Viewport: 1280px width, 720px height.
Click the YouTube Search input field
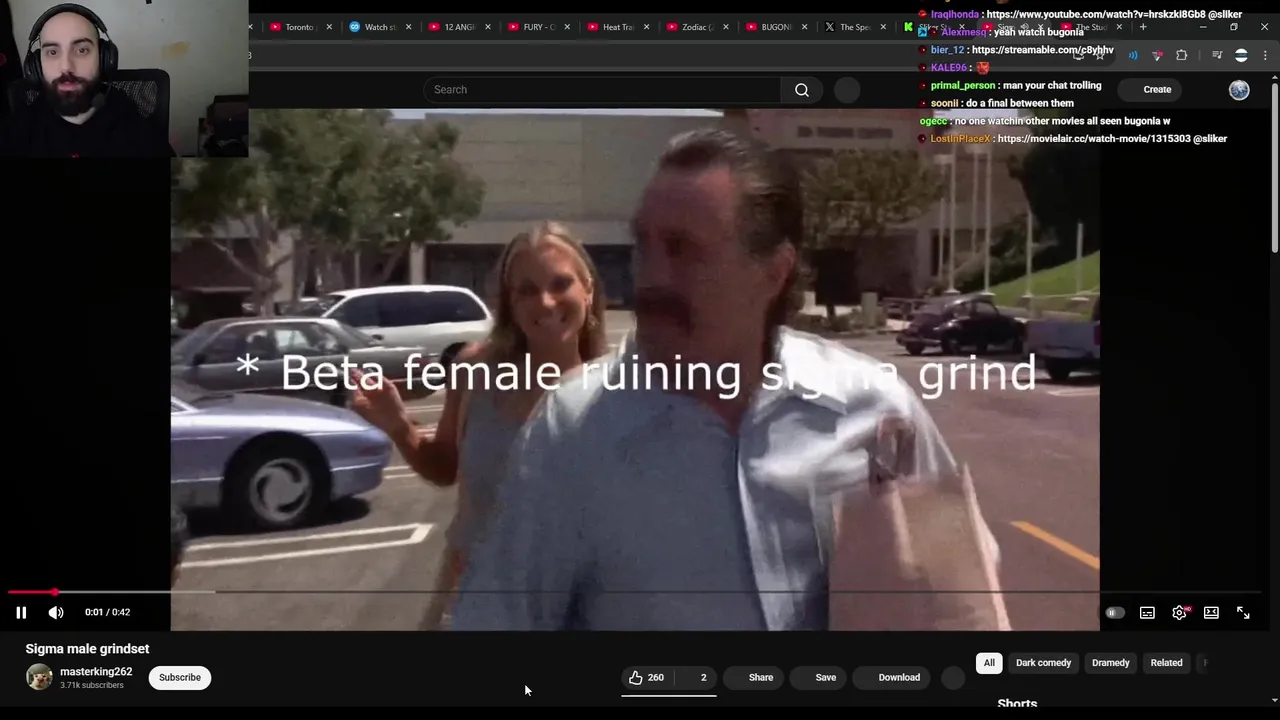pos(603,90)
